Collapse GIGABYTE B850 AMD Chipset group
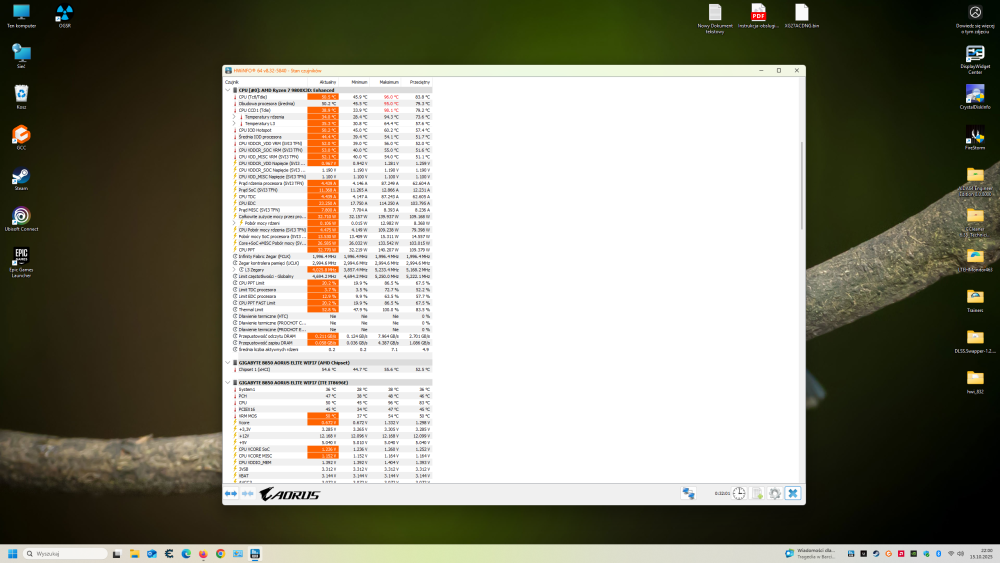Image resolution: width=1000 pixels, height=563 pixels. (x=229, y=362)
